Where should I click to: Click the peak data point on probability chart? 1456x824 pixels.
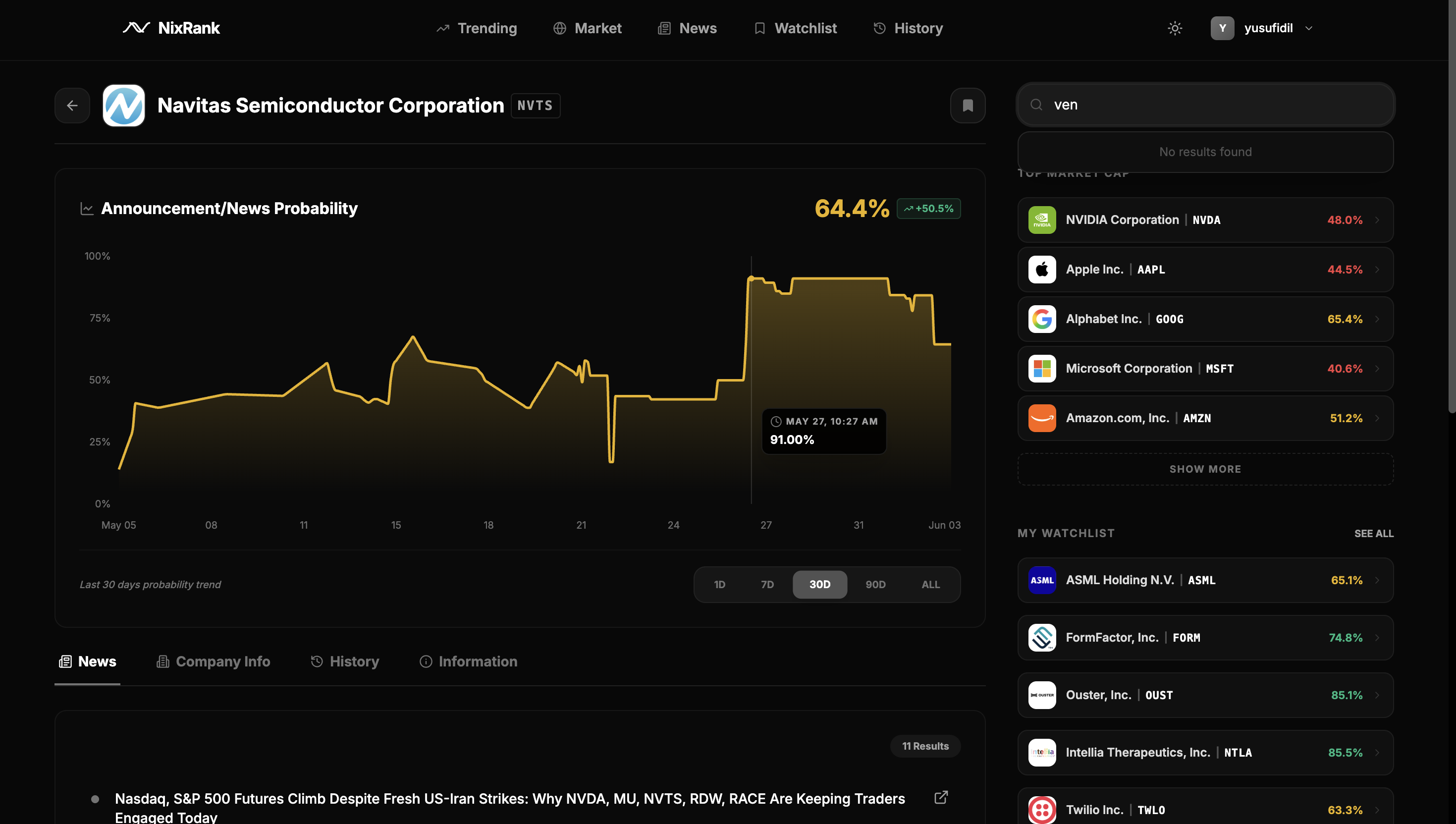click(751, 278)
